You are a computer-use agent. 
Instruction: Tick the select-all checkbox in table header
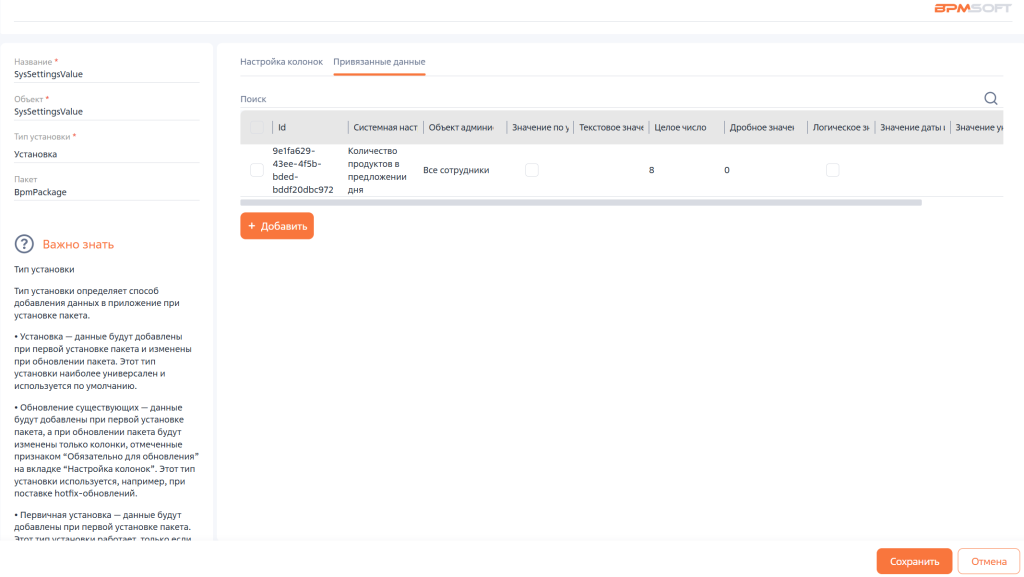pyautogui.click(x=257, y=128)
